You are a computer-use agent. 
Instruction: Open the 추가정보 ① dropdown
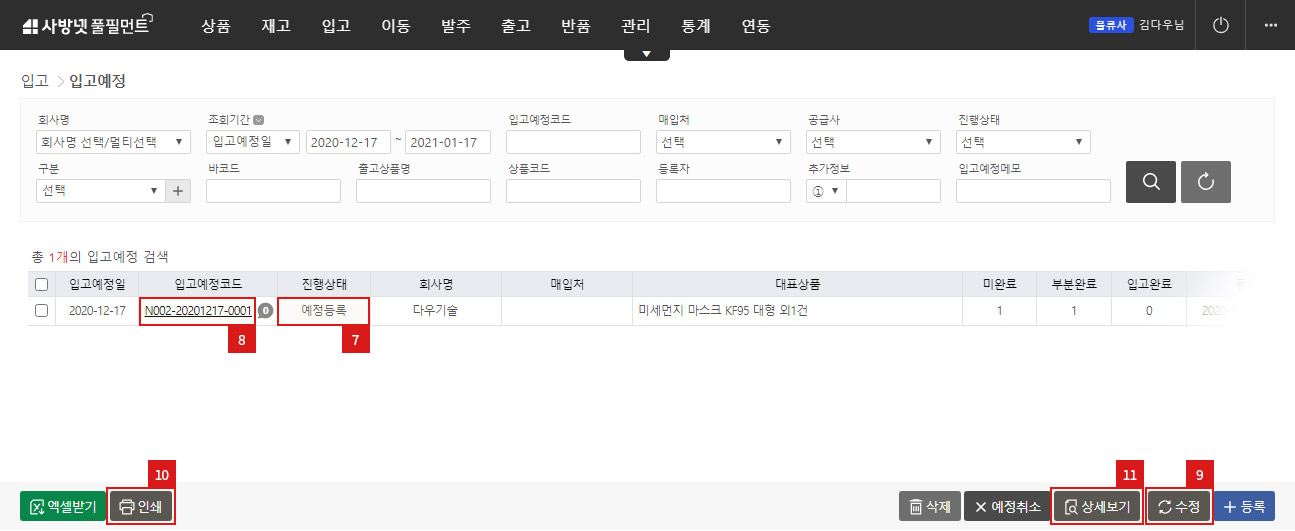coord(826,190)
